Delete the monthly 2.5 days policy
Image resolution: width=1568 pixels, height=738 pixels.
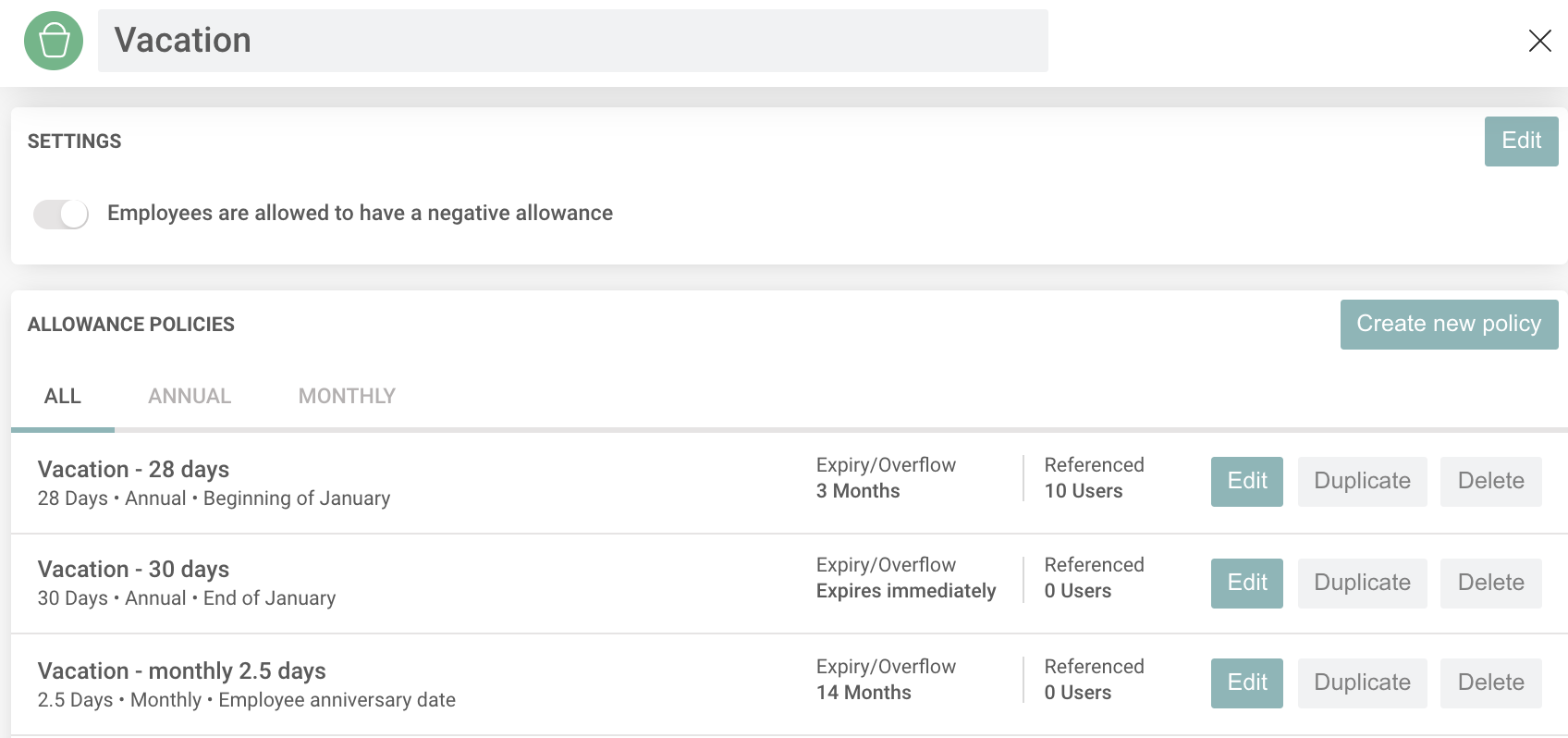1490,683
